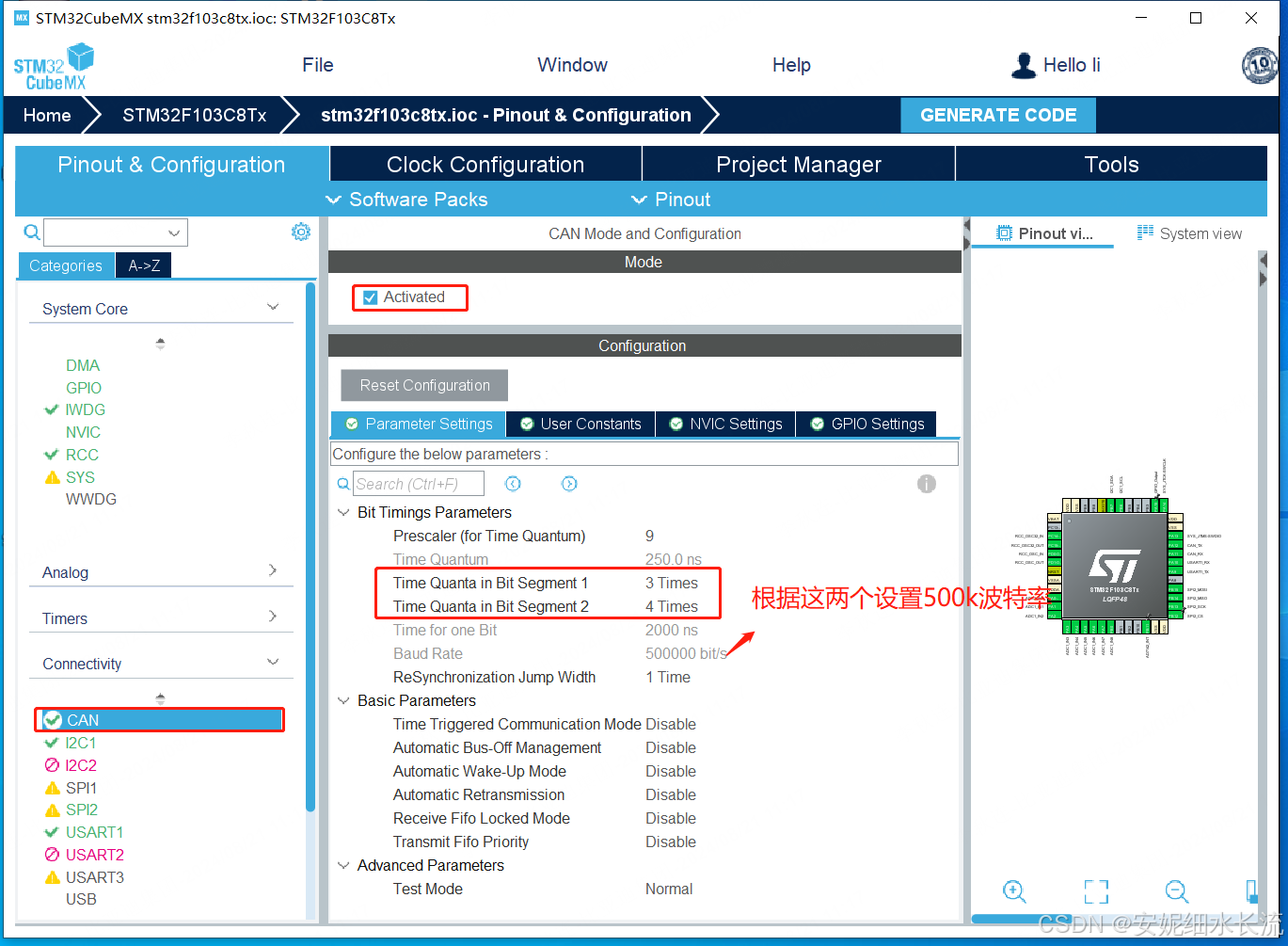The image size is (1288, 946).
Task: Expand the Analog category
Action: click(x=272, y=569)
